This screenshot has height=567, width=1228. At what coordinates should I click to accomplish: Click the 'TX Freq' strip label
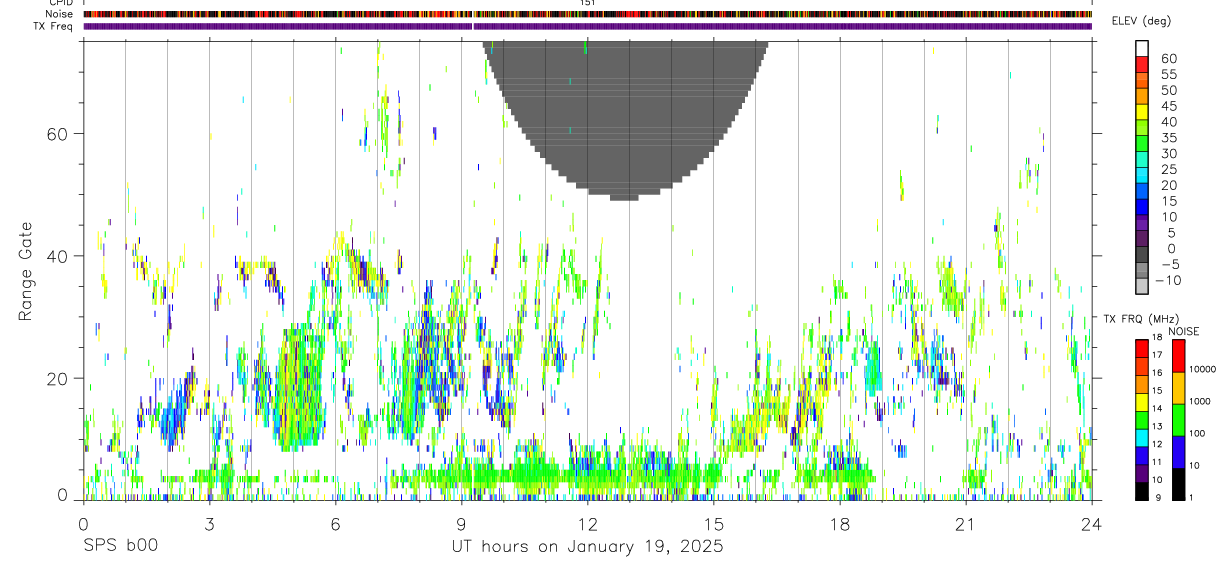tap(54, 26)
